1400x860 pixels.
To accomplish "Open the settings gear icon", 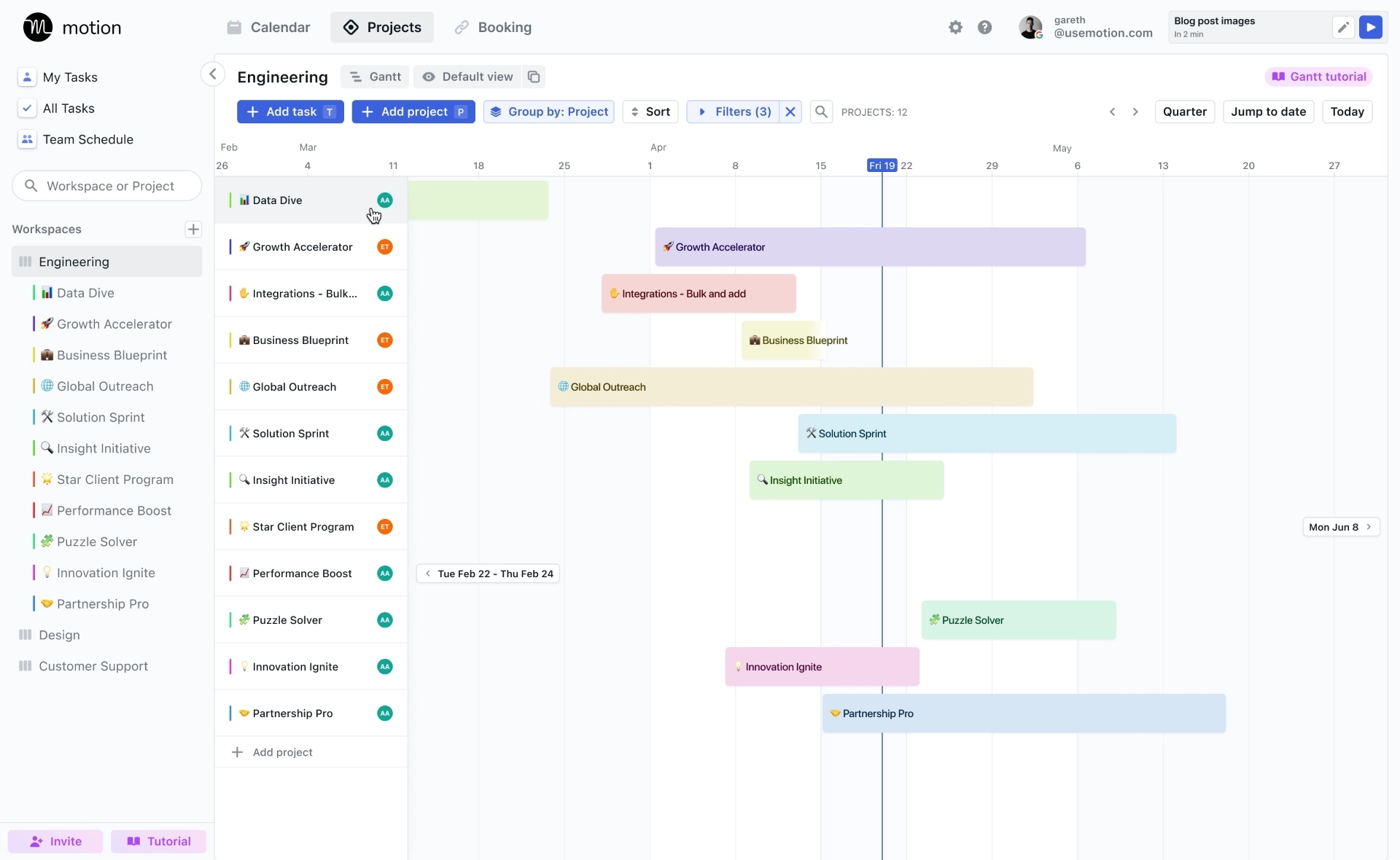I will point(956,27).
